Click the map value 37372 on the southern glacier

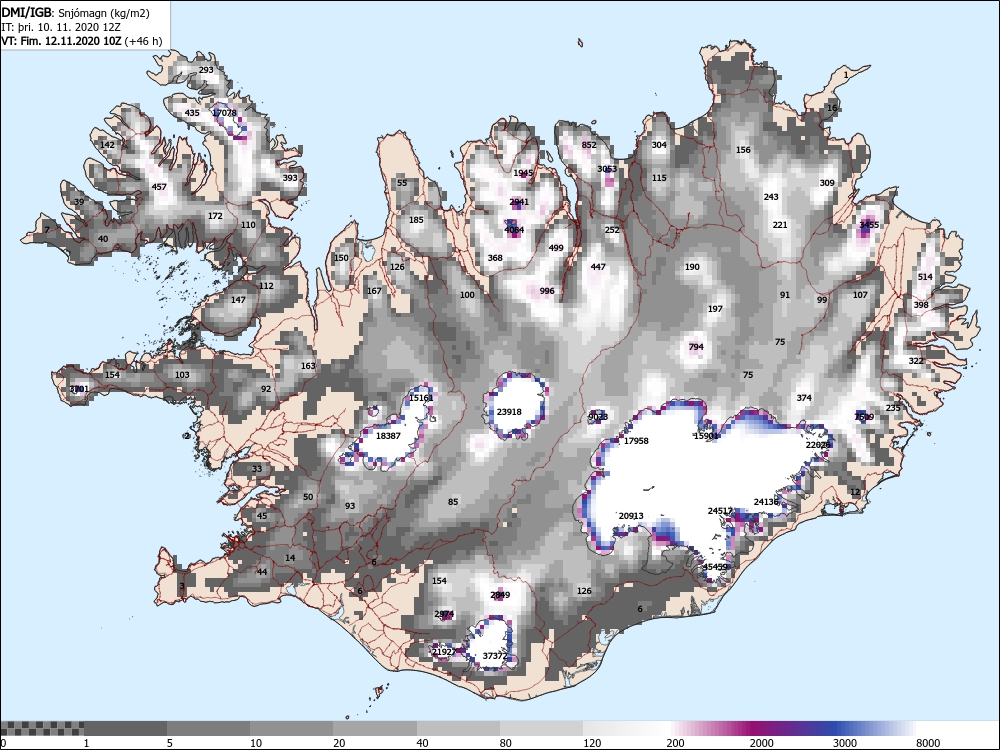coord(495,656)
